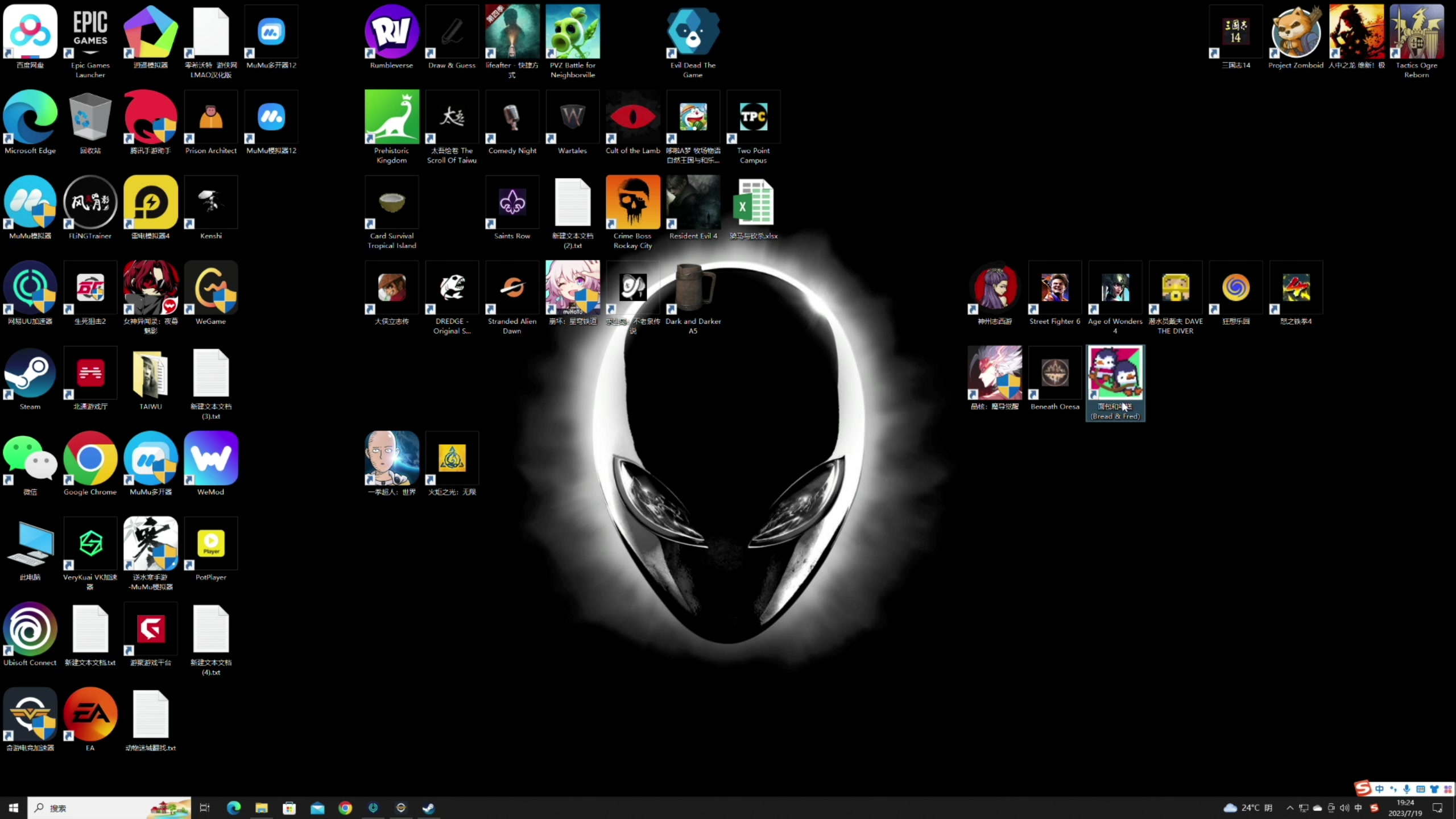Open Task View from the taskbar
The width and height of the screenshot is (1456, 819).
click(205, 808)
